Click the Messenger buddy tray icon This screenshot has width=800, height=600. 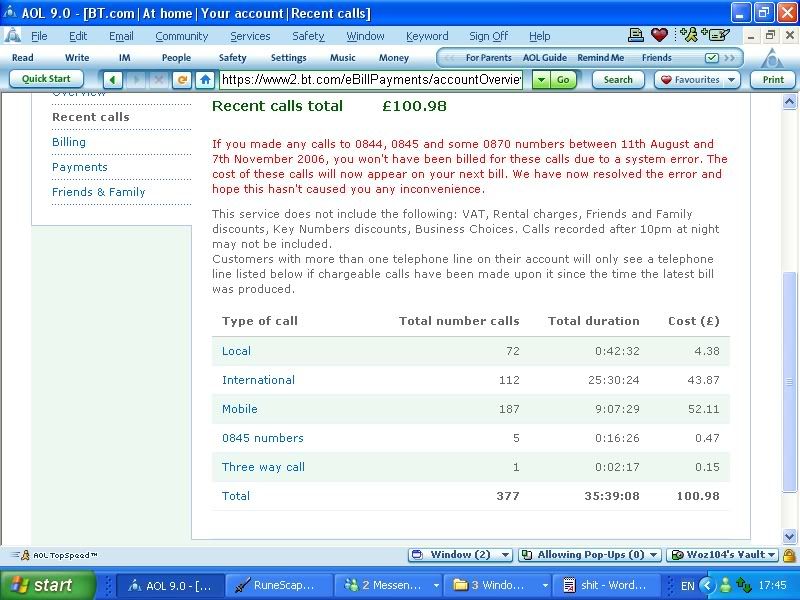click(x=725, y=585)
